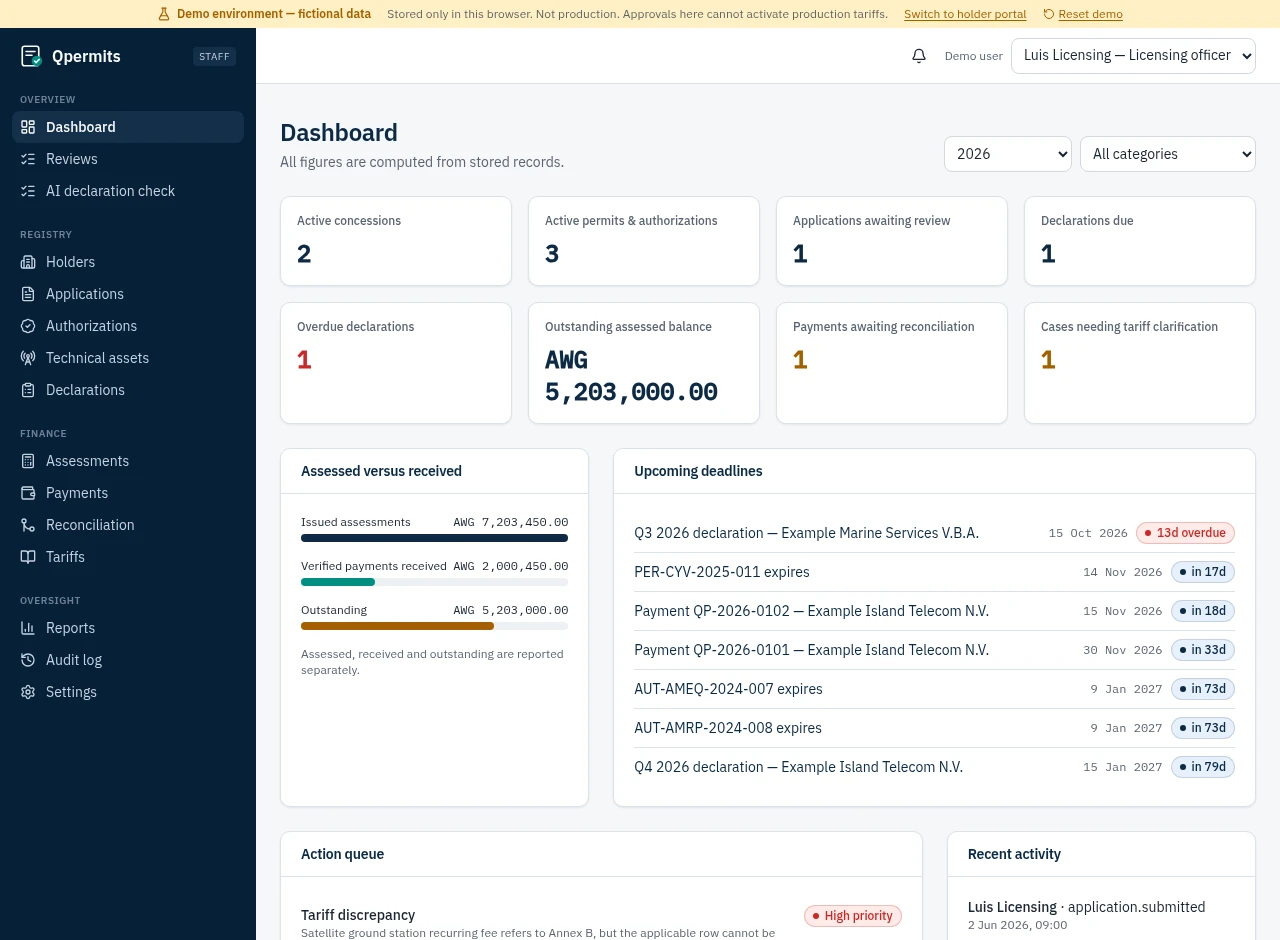Click the Outstanding amount progress bar
This screenshot has height=940, width=1280.
434,626
